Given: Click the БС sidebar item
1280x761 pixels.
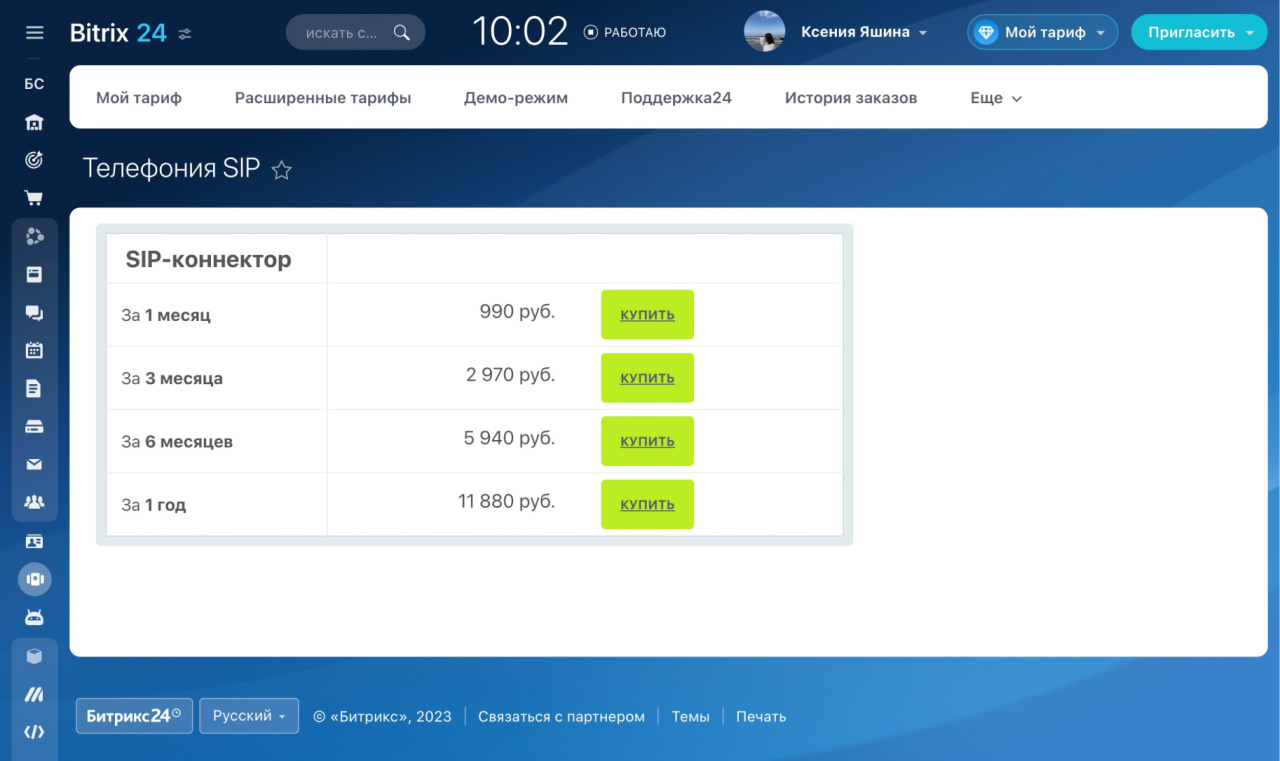Looking at the screenshot, I should [x=34, y=84].
